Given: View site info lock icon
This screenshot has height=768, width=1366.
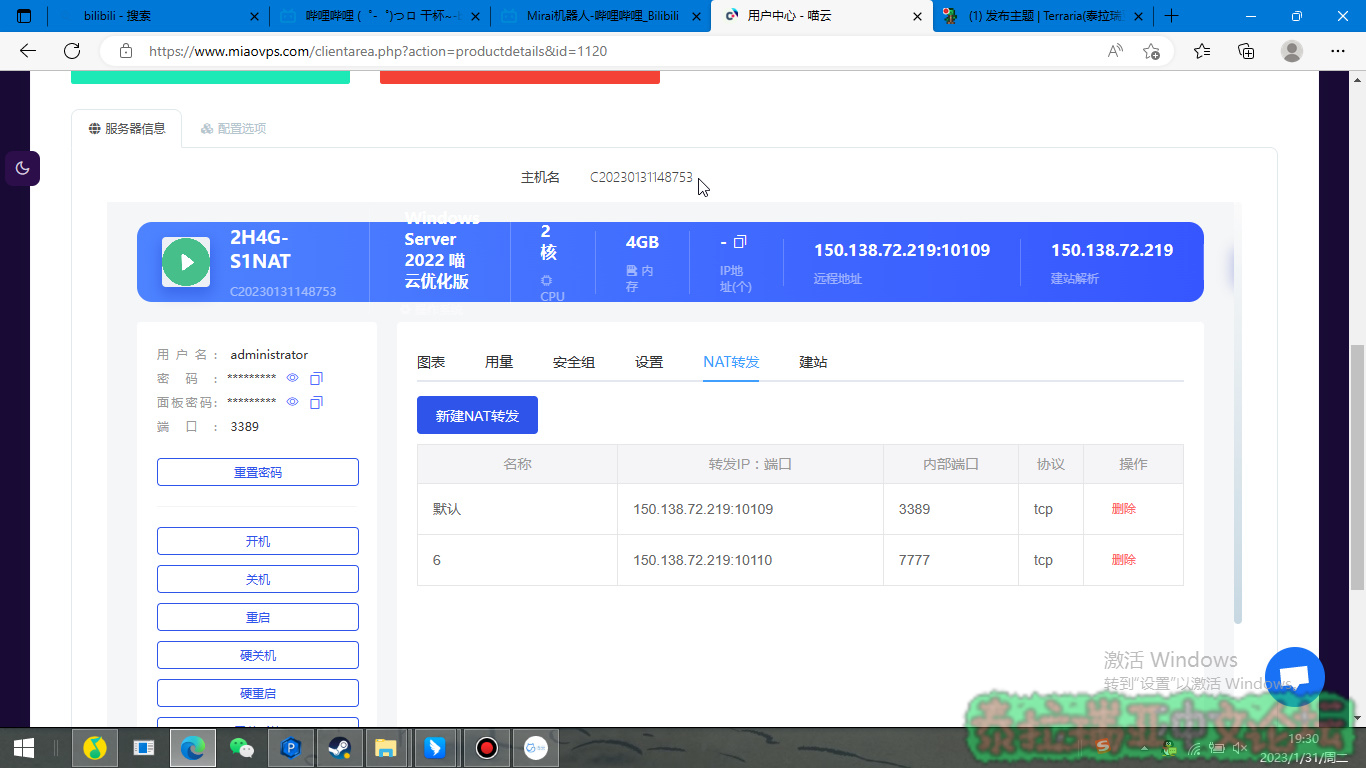Looking at the screenshot, I should coord(125,51).
